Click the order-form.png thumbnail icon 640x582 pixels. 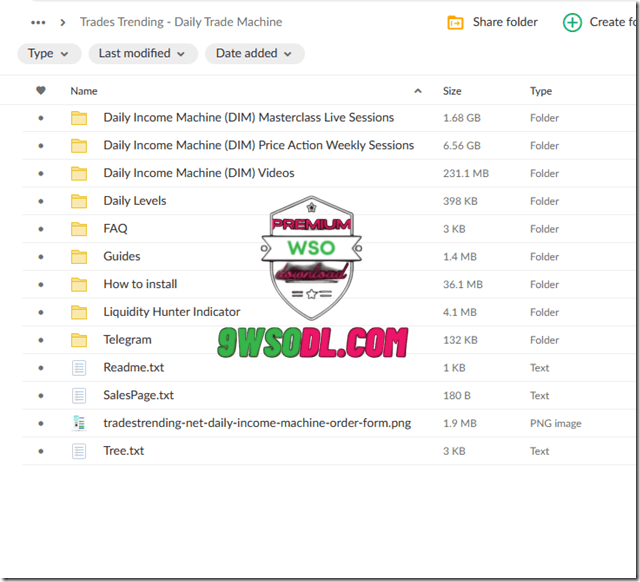[79, 423]
